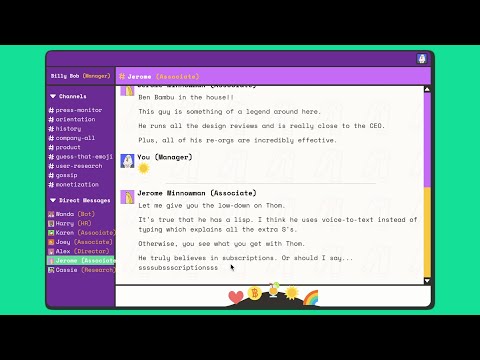Open the gossip channel

[63, 175]
